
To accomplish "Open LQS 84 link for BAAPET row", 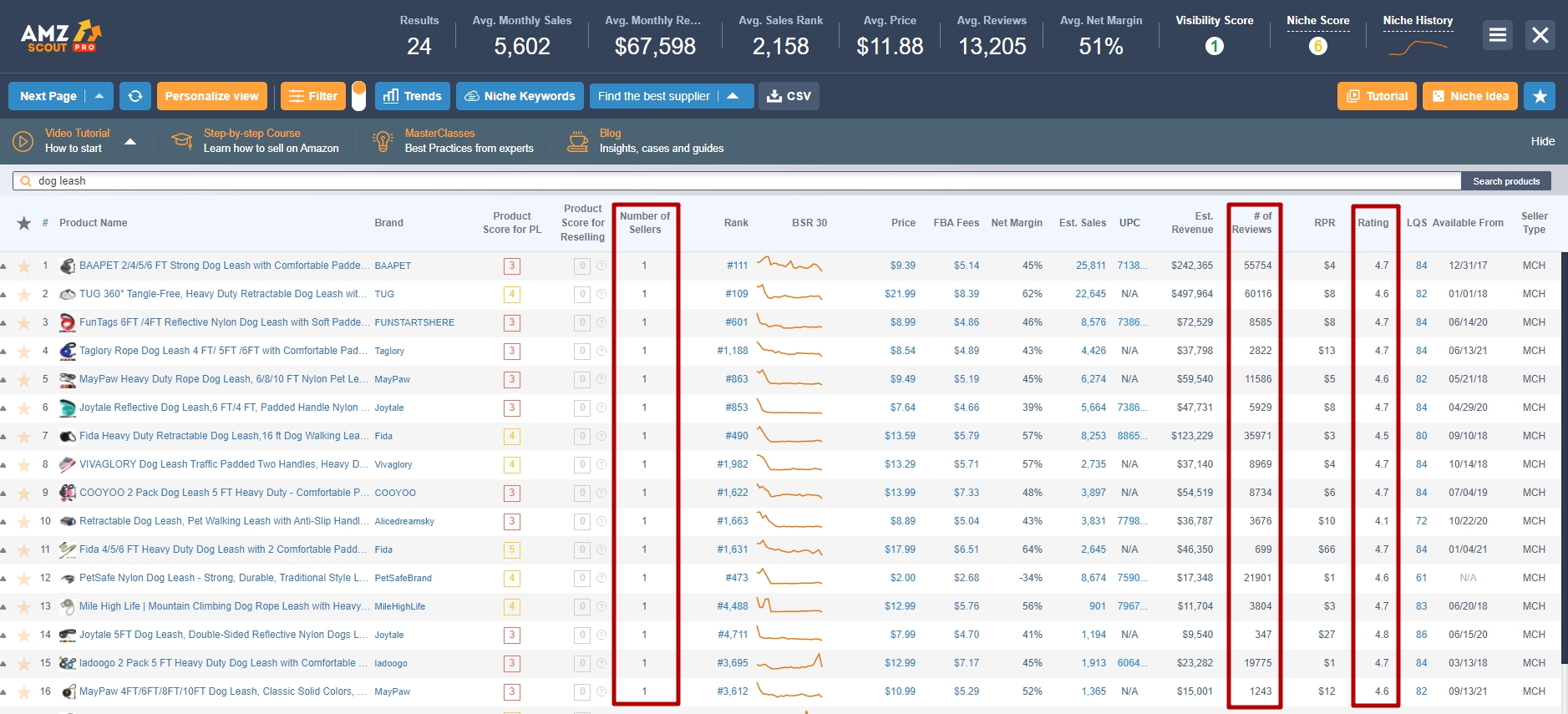I will click(1422, 266).
